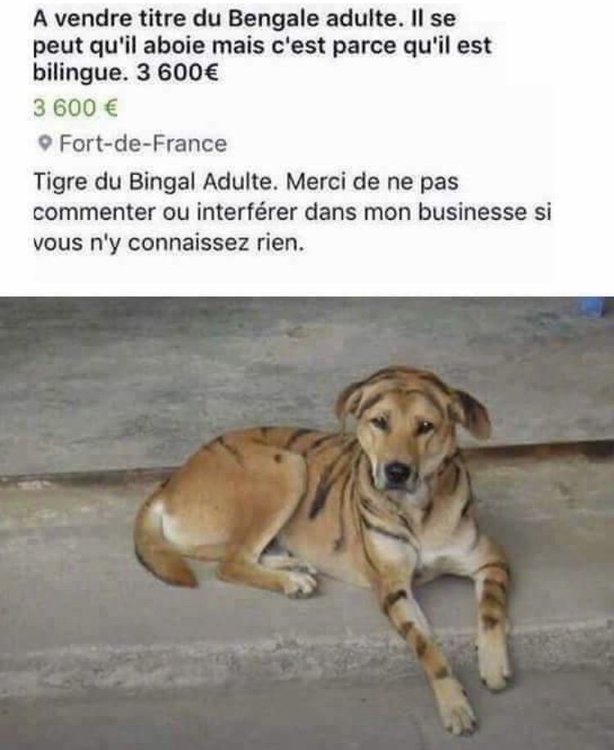The image size is (614, 750).
Task: Click 'Merci de ne pas' in the description
Action: coord(372,182)
